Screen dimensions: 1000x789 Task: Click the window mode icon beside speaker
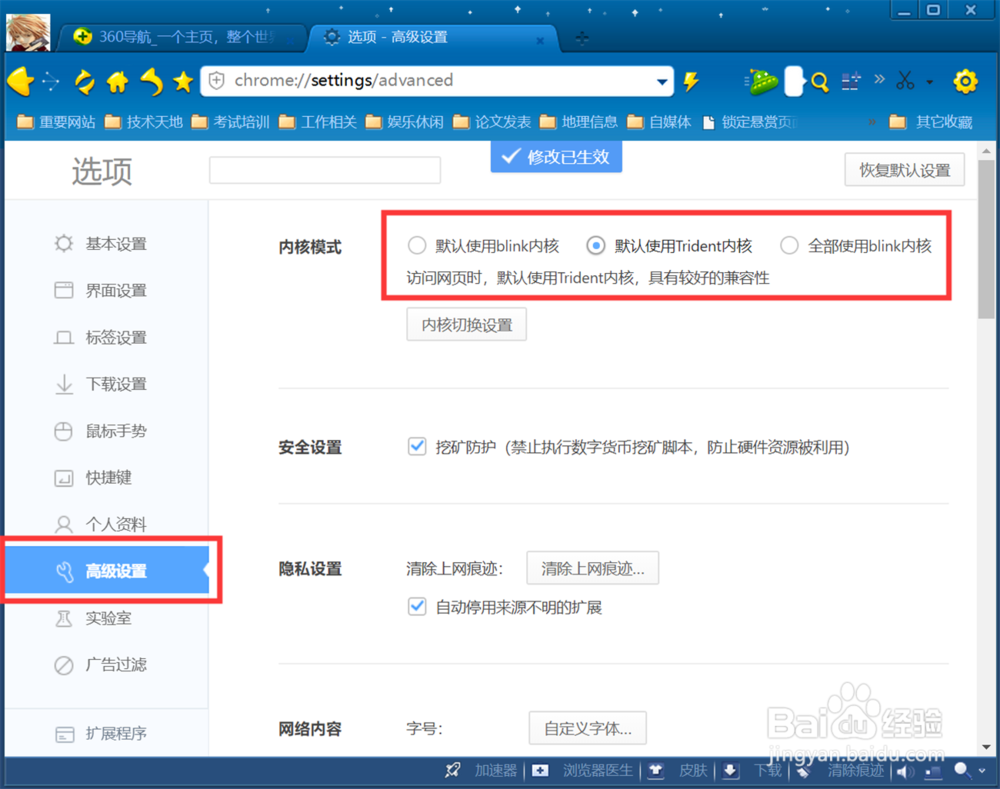[x=933, y=772]
